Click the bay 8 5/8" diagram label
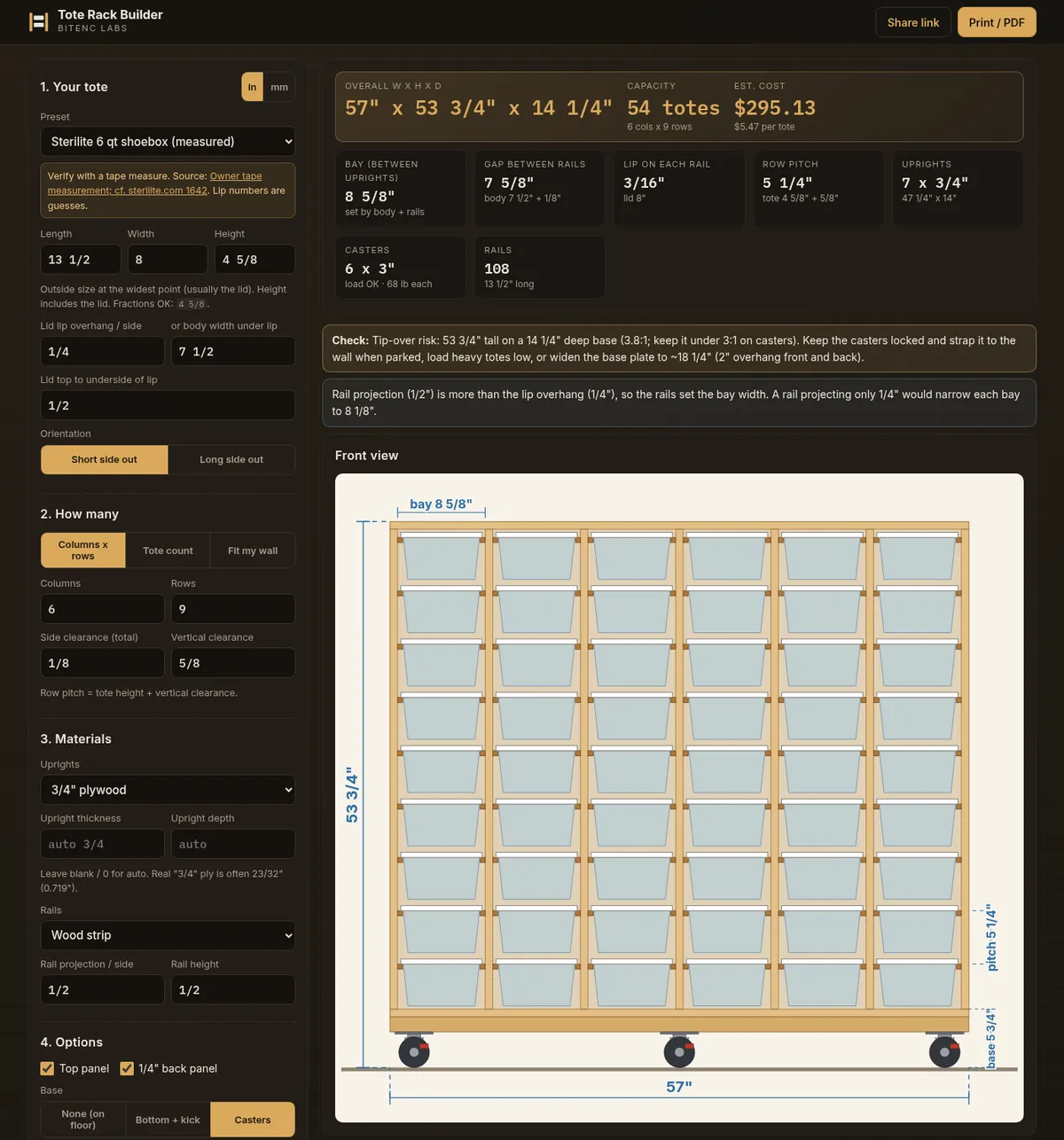Viewport: 1064px width, 1140px height. 441,504
